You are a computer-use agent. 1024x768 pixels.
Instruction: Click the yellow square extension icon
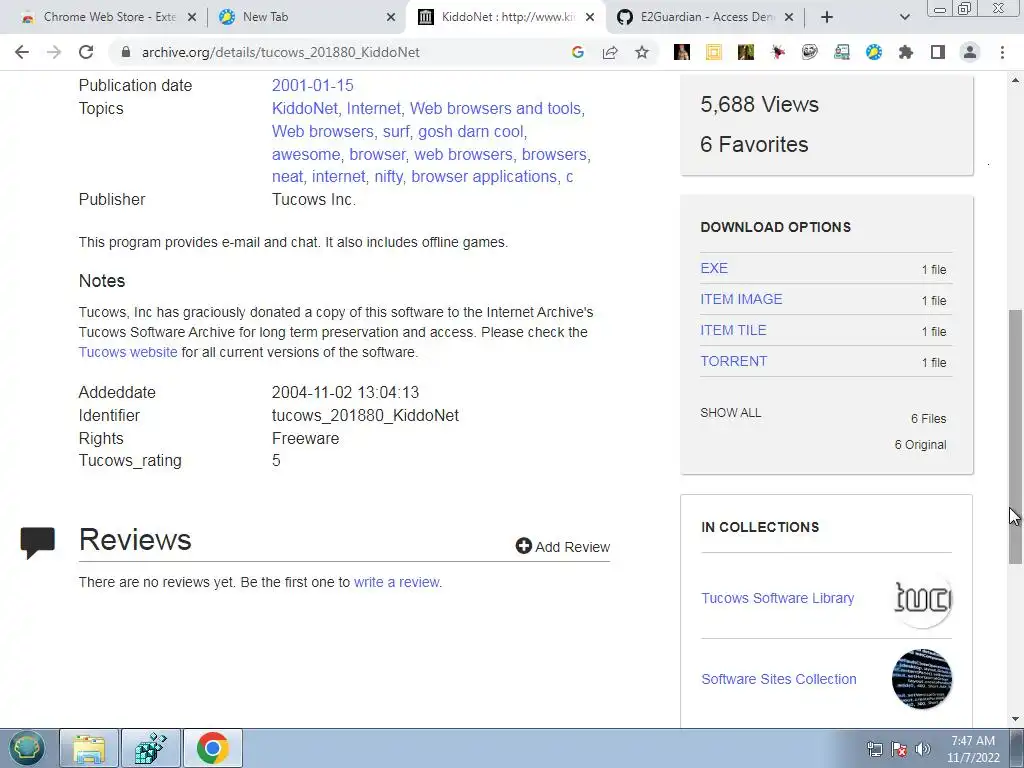[713, 52]
